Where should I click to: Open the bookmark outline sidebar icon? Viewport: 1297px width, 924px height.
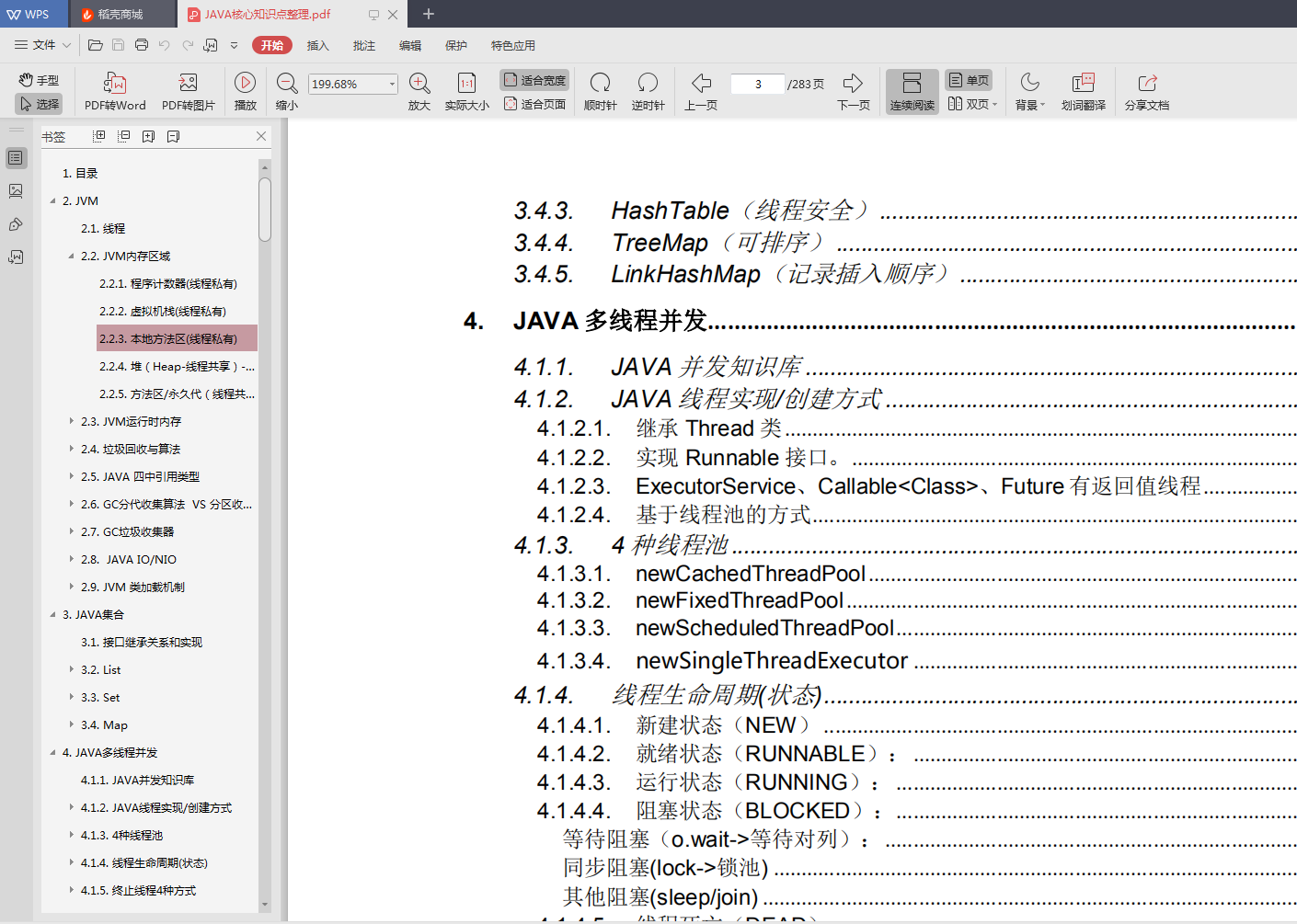pyautogui.click(x=16, y=158)
